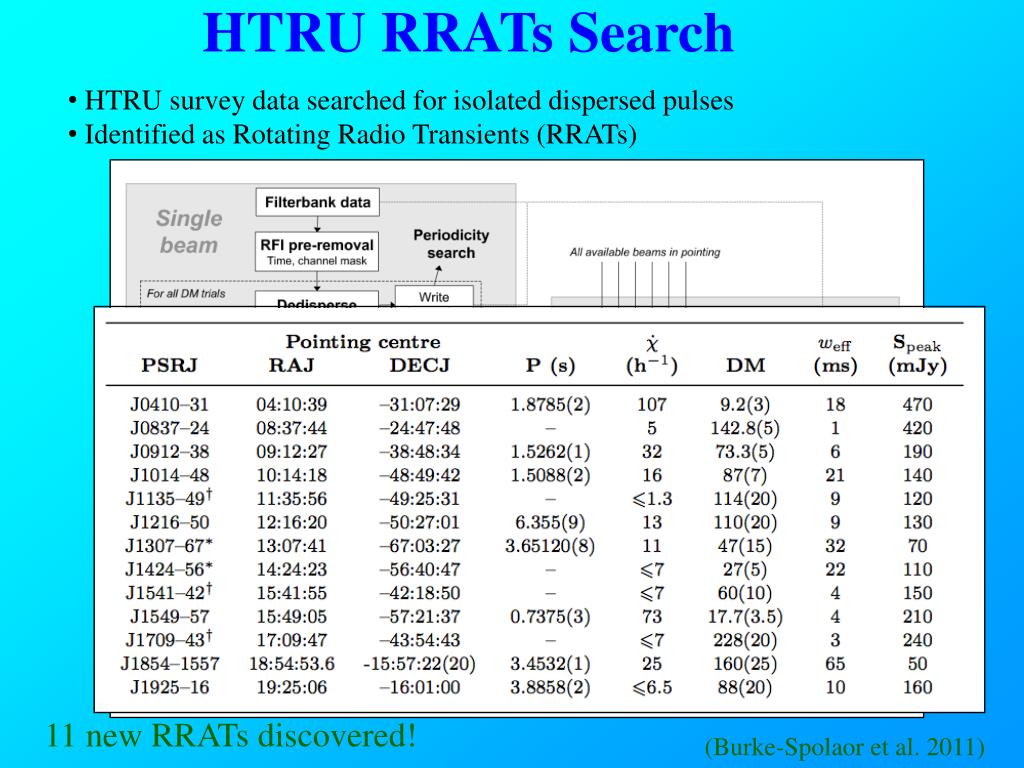This screenshot has height=768, width=1024.
Task: Click pulsar name 'J1541–42'
Action: [x=169, y=592]
